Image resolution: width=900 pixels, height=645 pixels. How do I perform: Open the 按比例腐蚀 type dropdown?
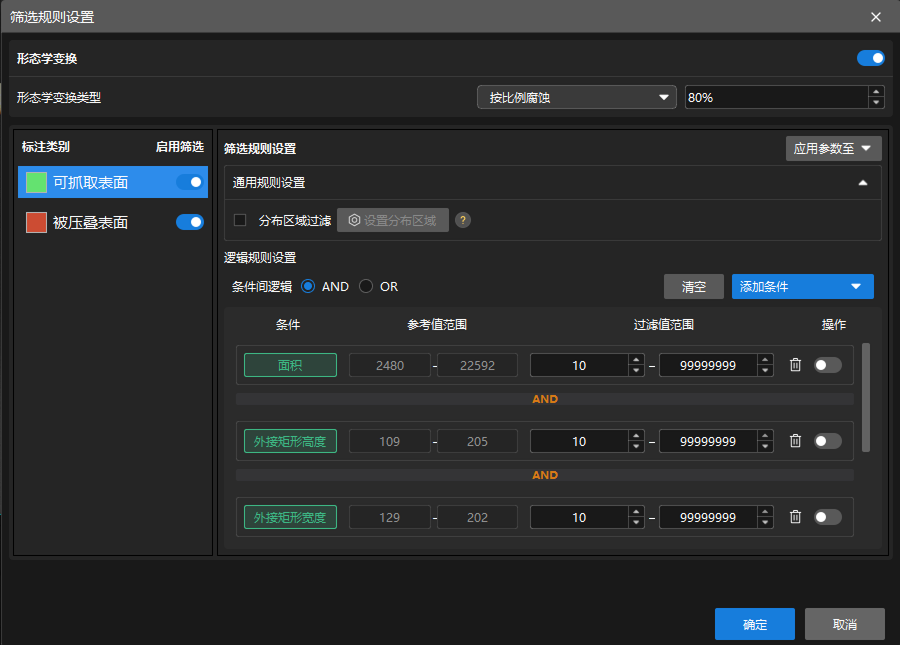[576, 98]
